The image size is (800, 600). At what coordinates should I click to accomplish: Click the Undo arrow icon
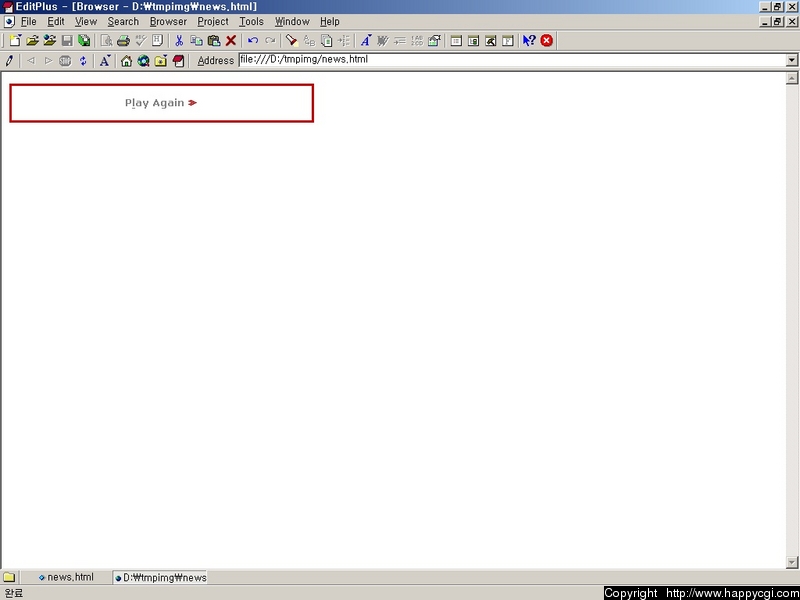point(253,40)
